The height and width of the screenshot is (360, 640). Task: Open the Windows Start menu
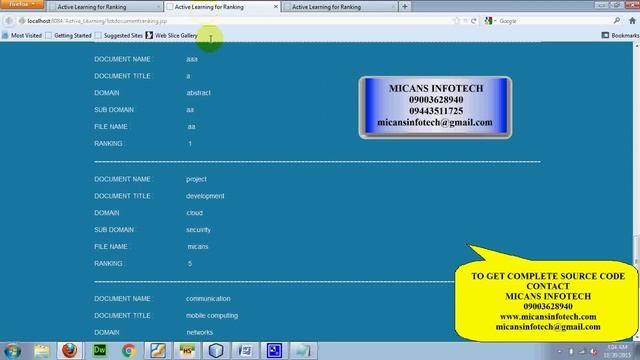click(x=12, y=351)
